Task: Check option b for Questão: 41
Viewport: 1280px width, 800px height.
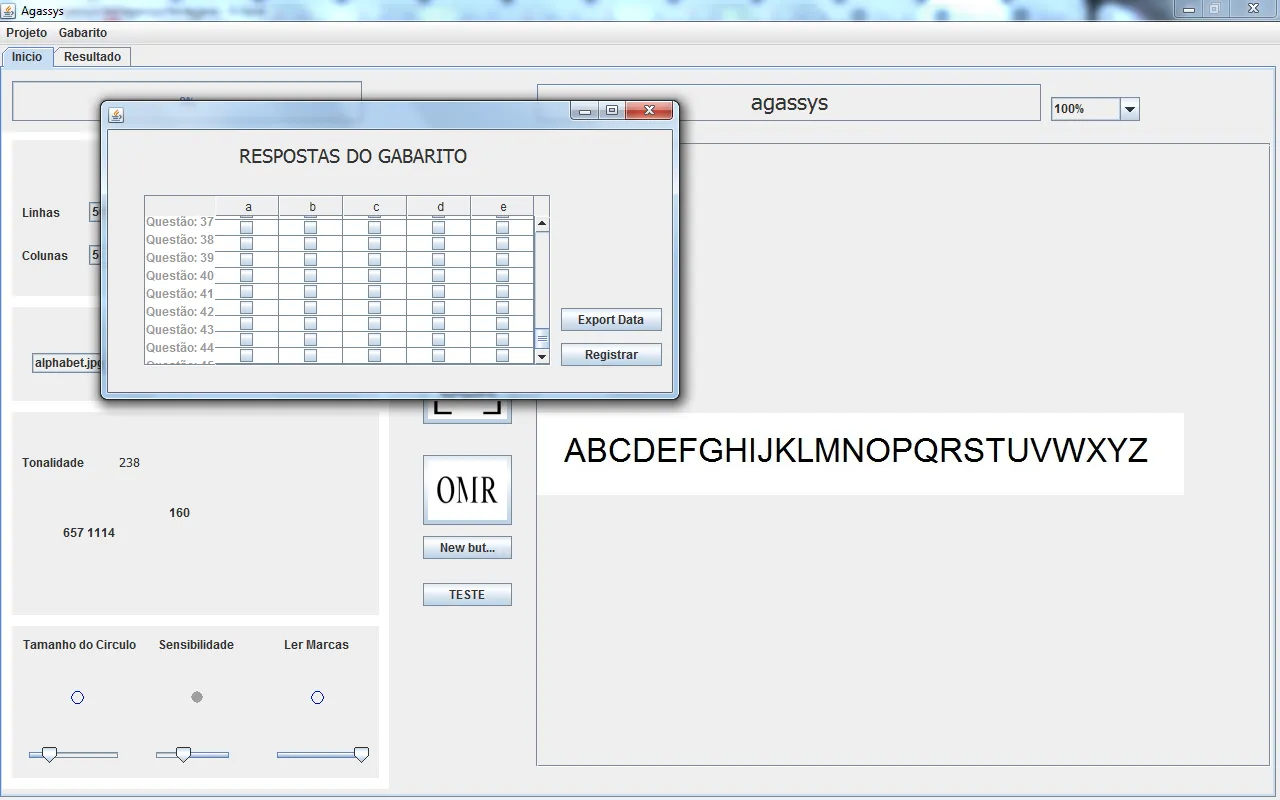Action: (x=311, y=292)
